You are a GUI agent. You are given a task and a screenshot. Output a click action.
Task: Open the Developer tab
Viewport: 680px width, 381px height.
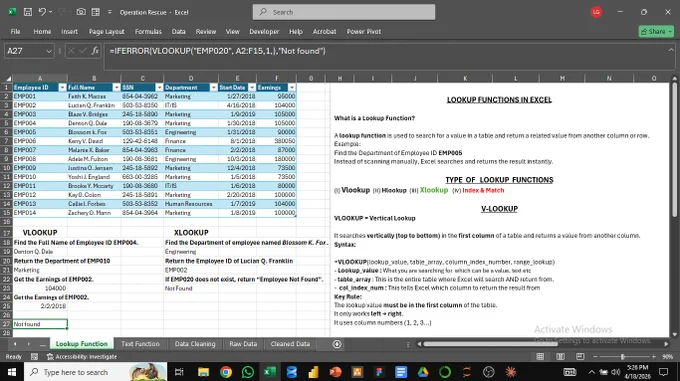pos(264,32)
